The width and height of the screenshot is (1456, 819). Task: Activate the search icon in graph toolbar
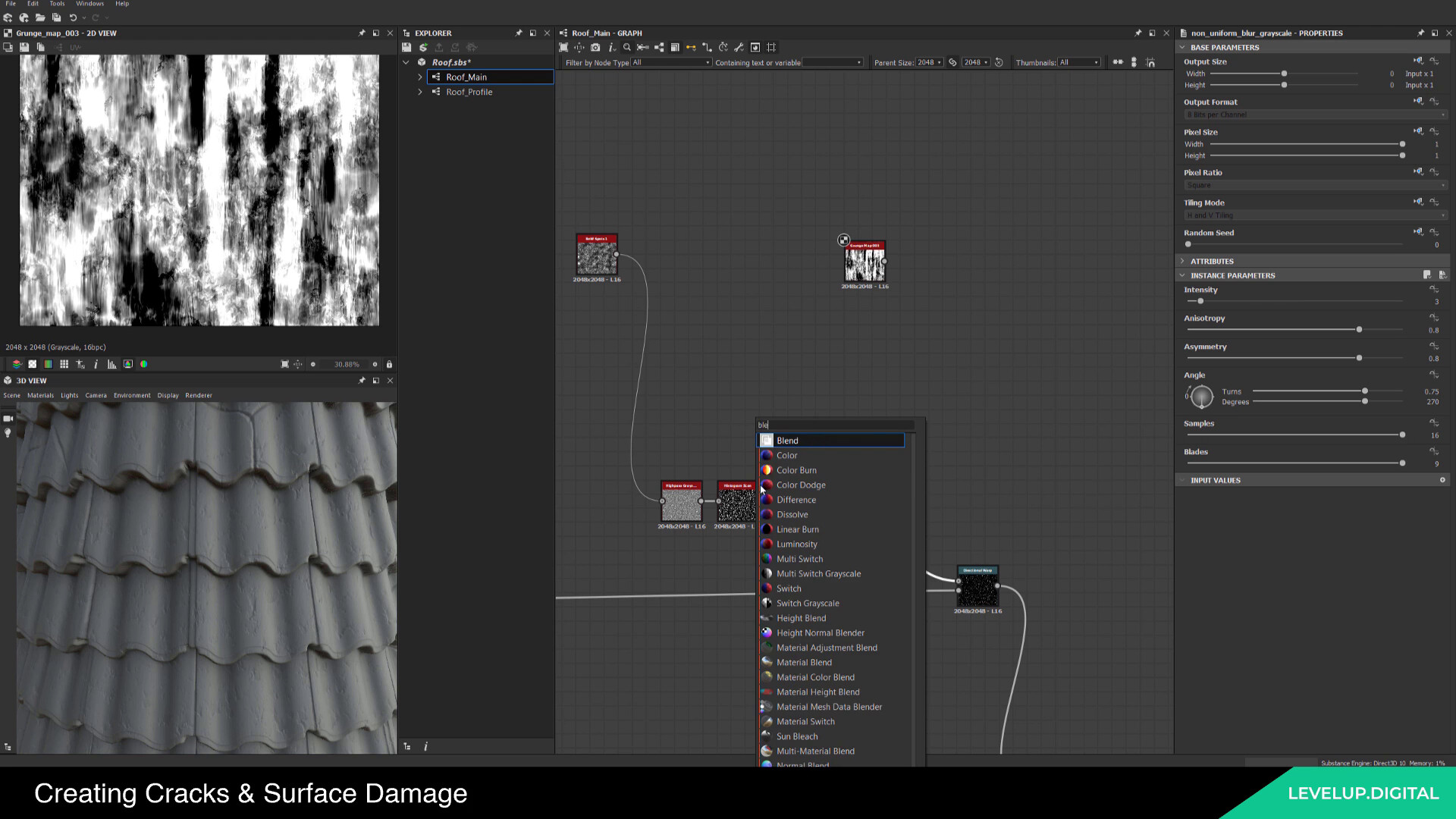point(627,47)
